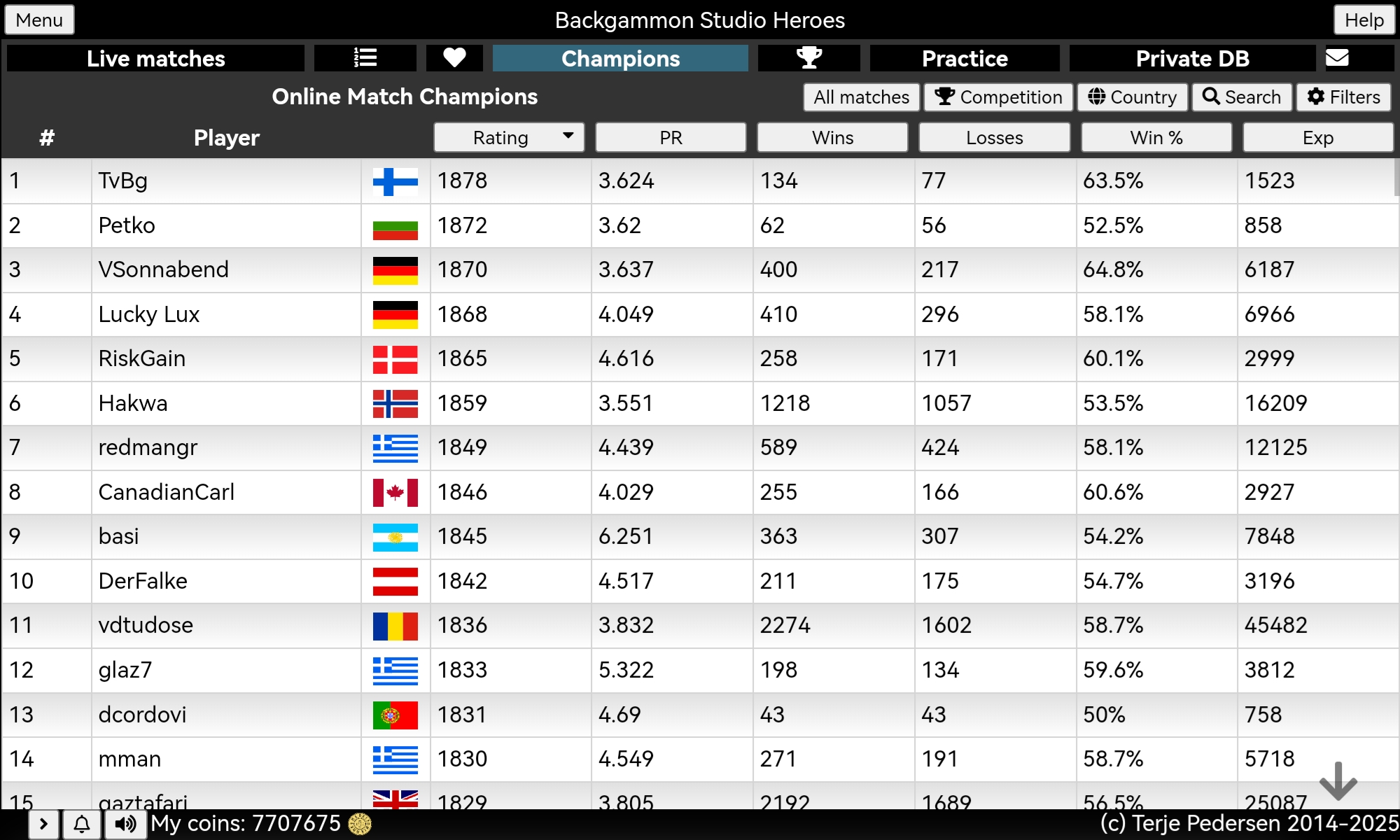Open the trophy tournaments tab
Image resolution: width=1400 pixels, height=840 pixels.
pos(809,58)
